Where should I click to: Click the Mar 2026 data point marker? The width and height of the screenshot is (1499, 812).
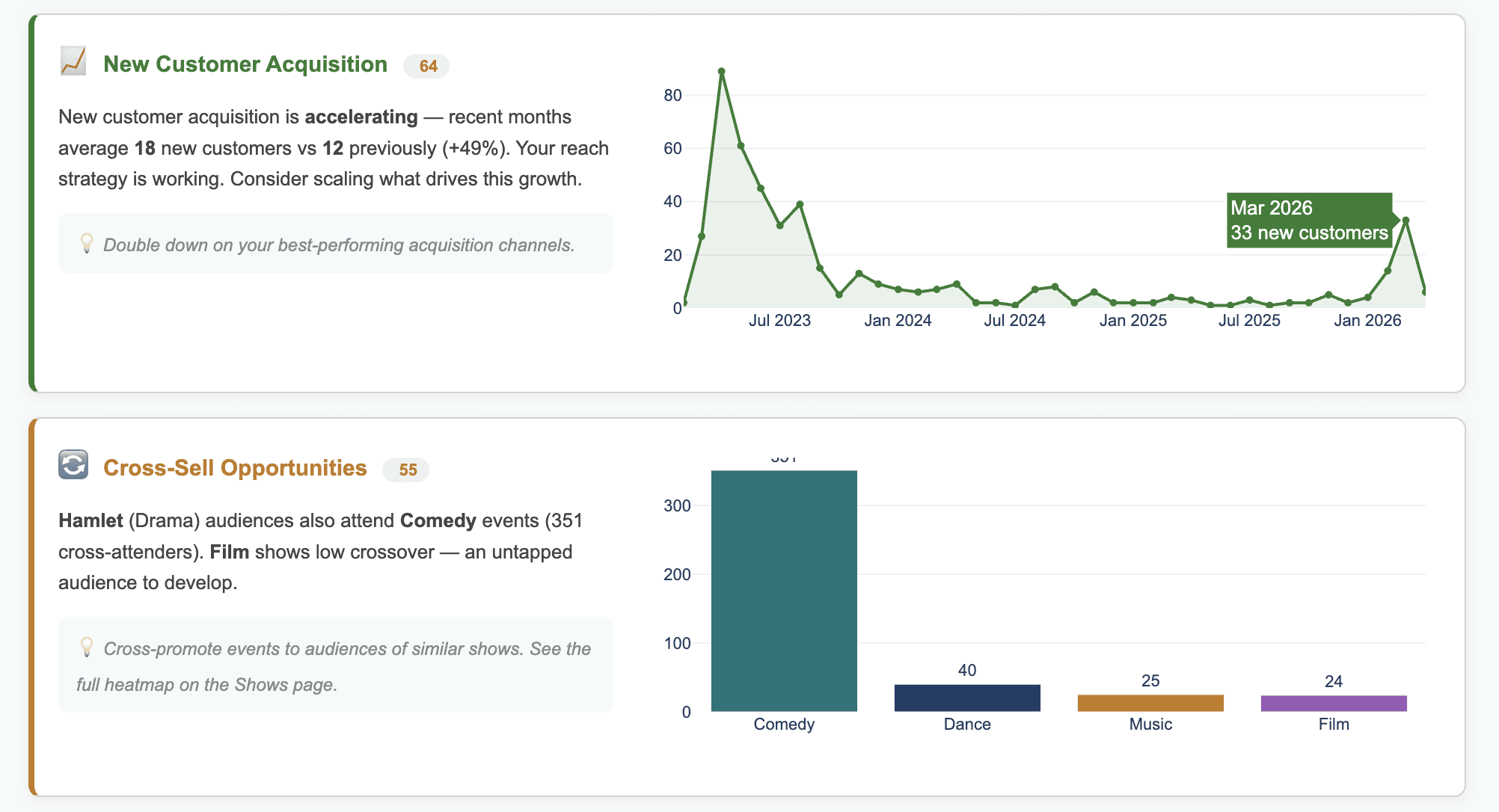(x=1405, y=221)
